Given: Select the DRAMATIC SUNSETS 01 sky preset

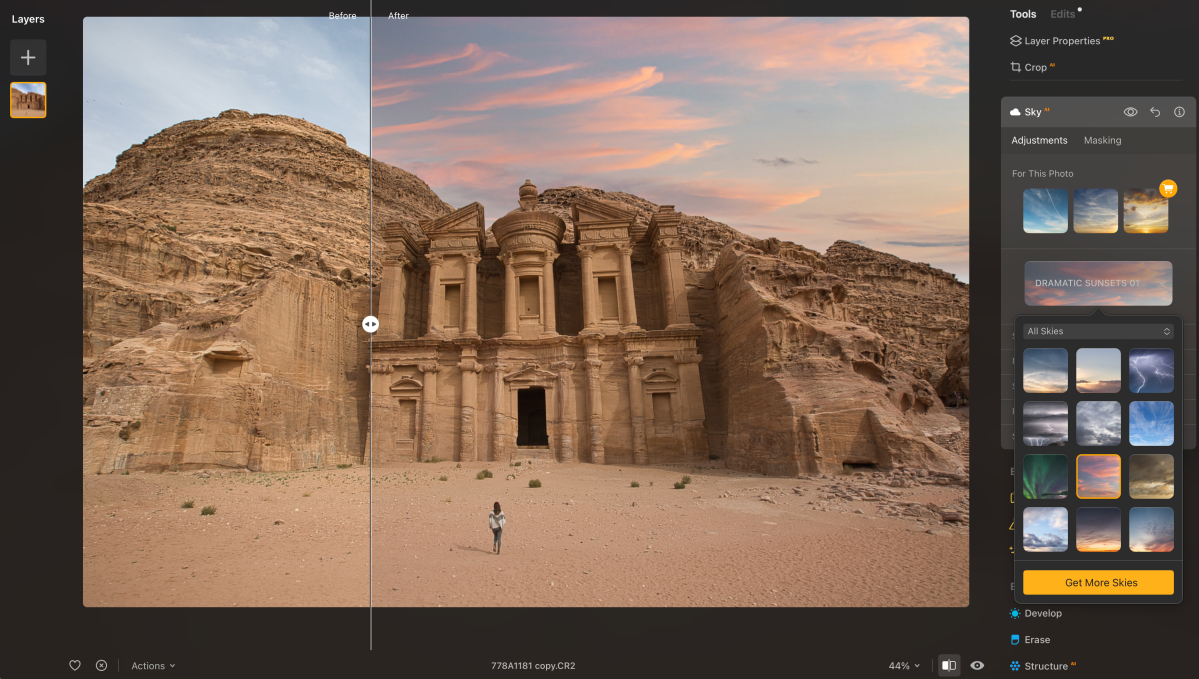Looking at the screenshot, I should click(x=1097, y=283).
